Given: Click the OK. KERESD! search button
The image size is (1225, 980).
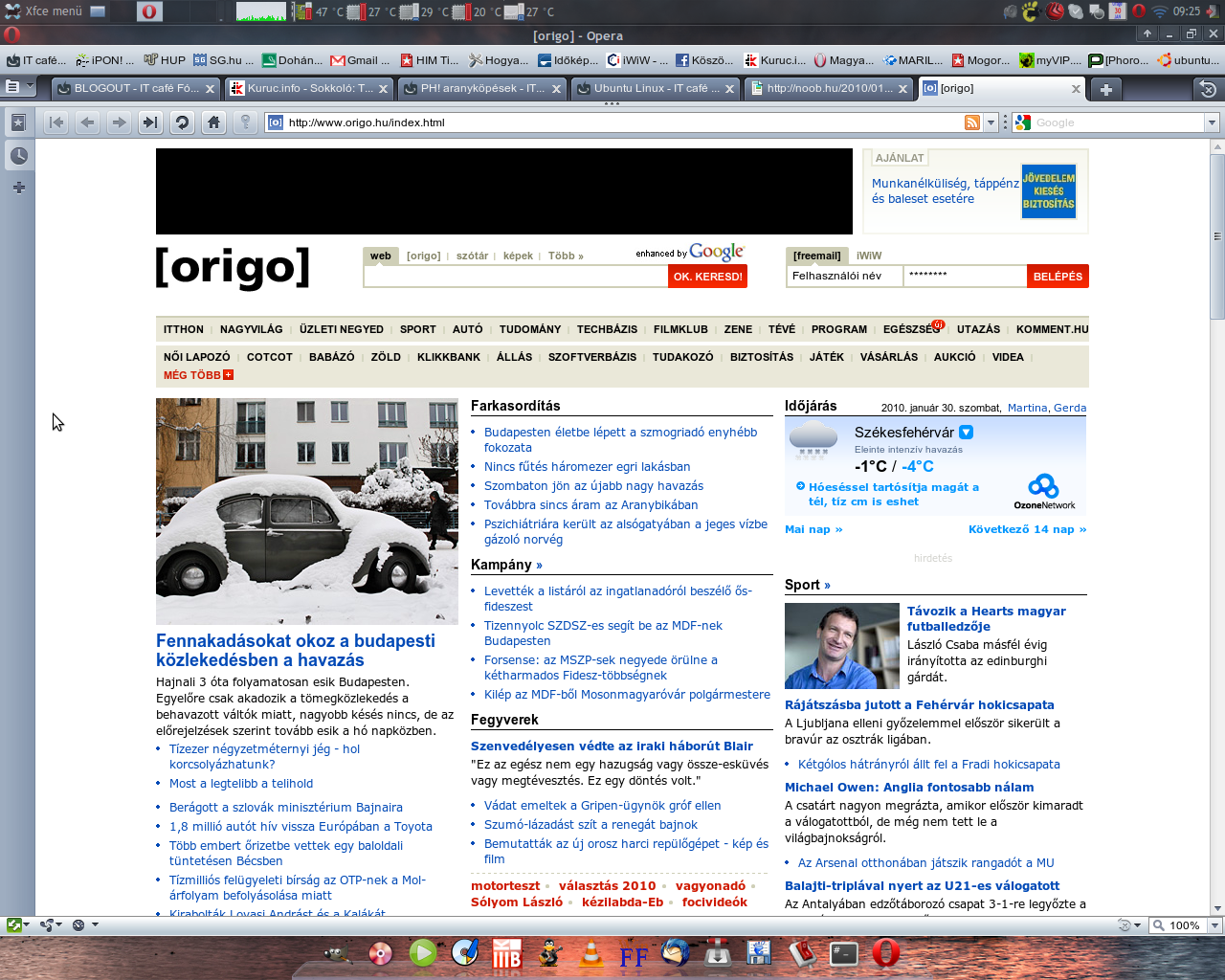Looking at the screenshot, I should click(x=708, y=277).
